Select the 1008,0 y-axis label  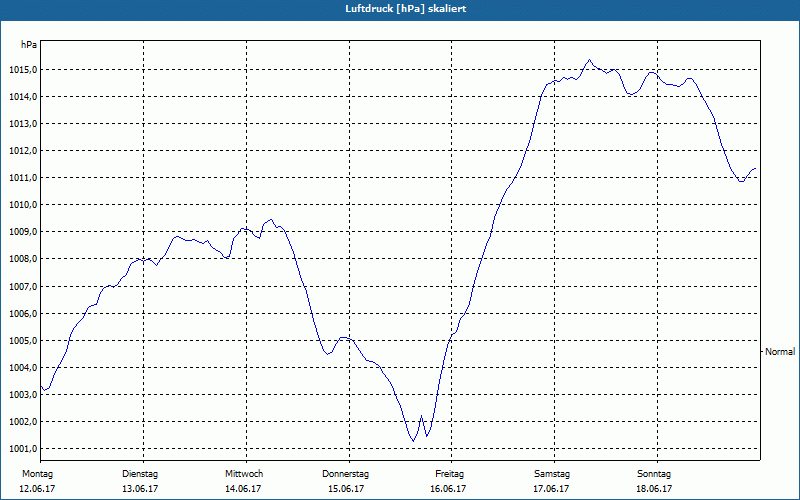pos(23,259)
